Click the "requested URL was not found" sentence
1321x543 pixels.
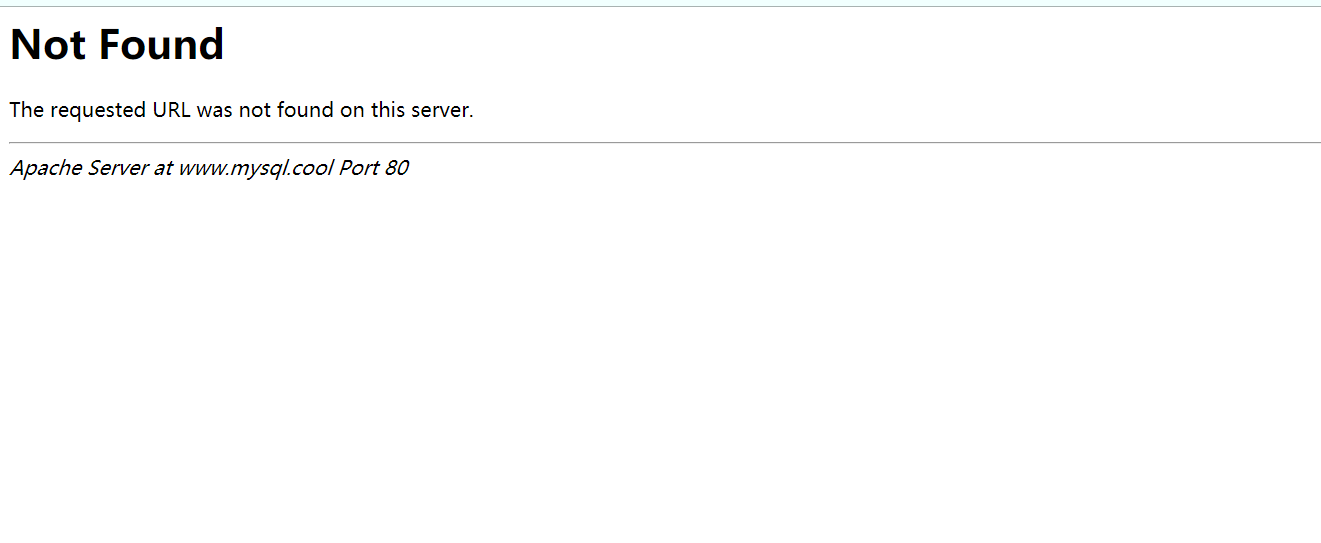[x=241, y=110]
